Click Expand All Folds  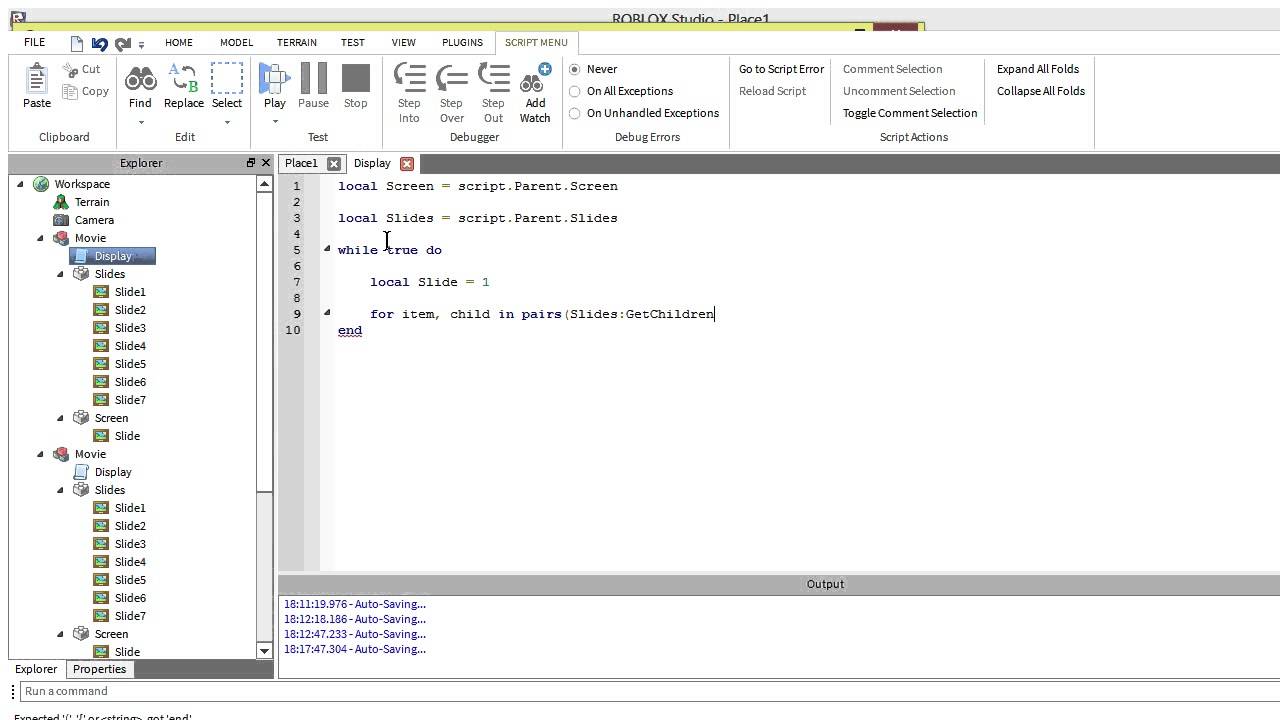[x=1038, y=69]
